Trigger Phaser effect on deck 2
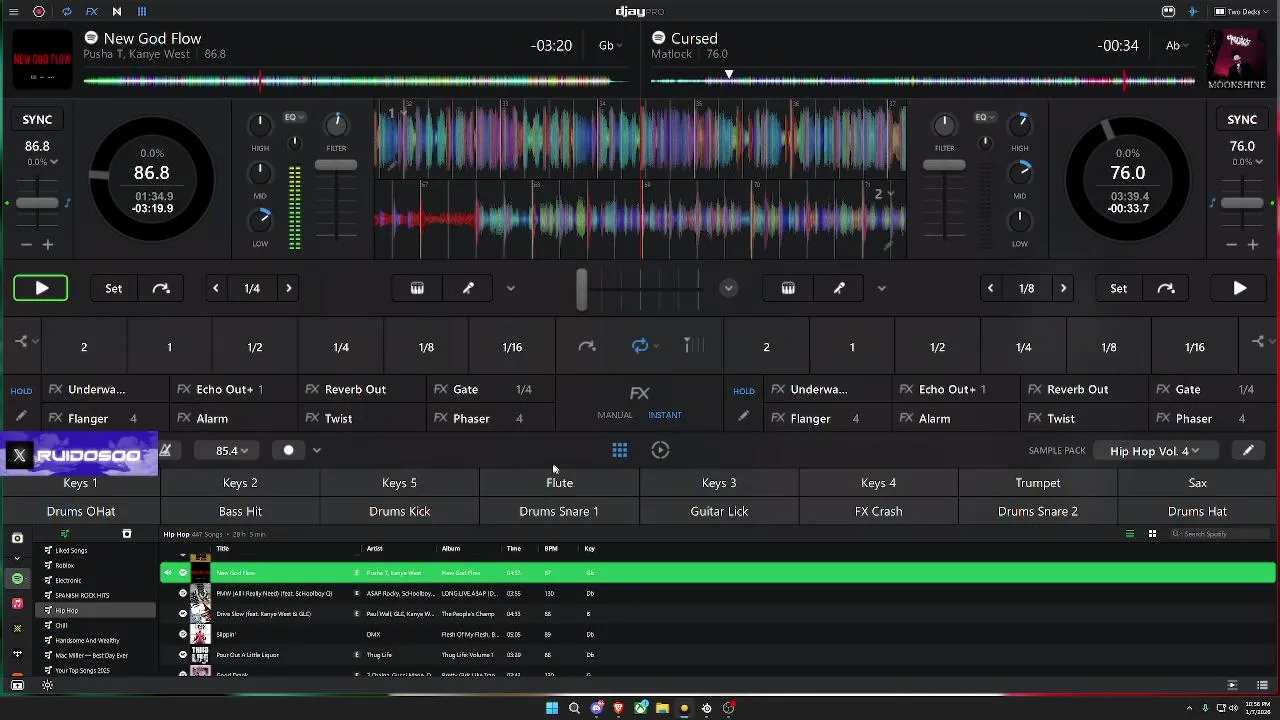The height and width of the screenshot is (720, 1280). pyautogui.click(x=1214, y=418)
